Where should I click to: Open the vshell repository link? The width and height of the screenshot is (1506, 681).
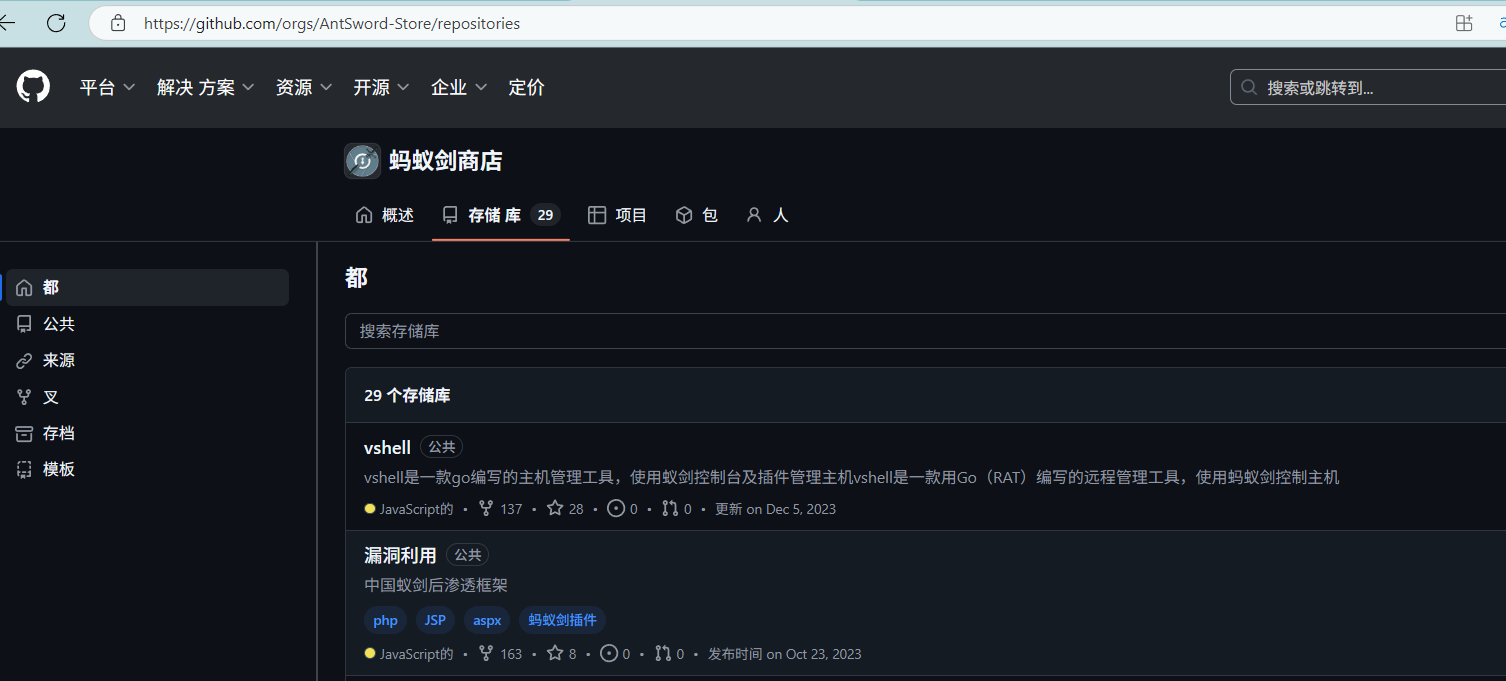click(x=387, y=447)
